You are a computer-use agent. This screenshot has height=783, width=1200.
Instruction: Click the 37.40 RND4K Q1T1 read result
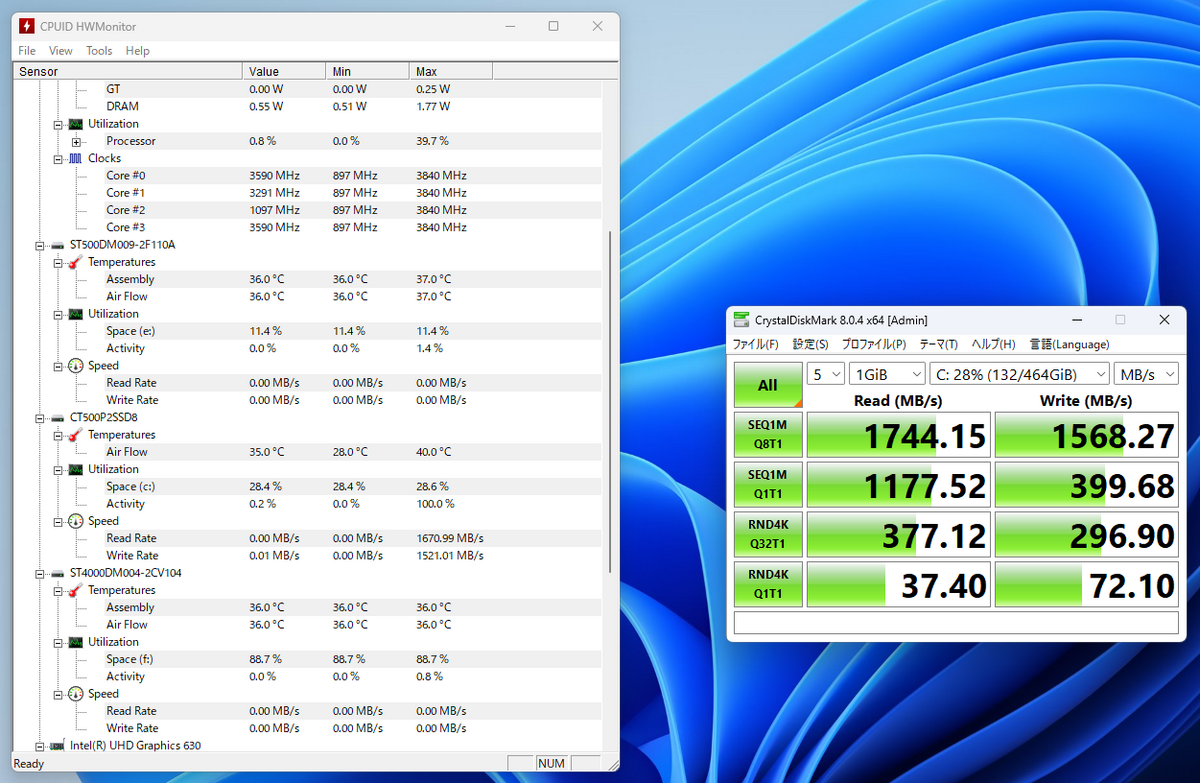click(898, 585)
